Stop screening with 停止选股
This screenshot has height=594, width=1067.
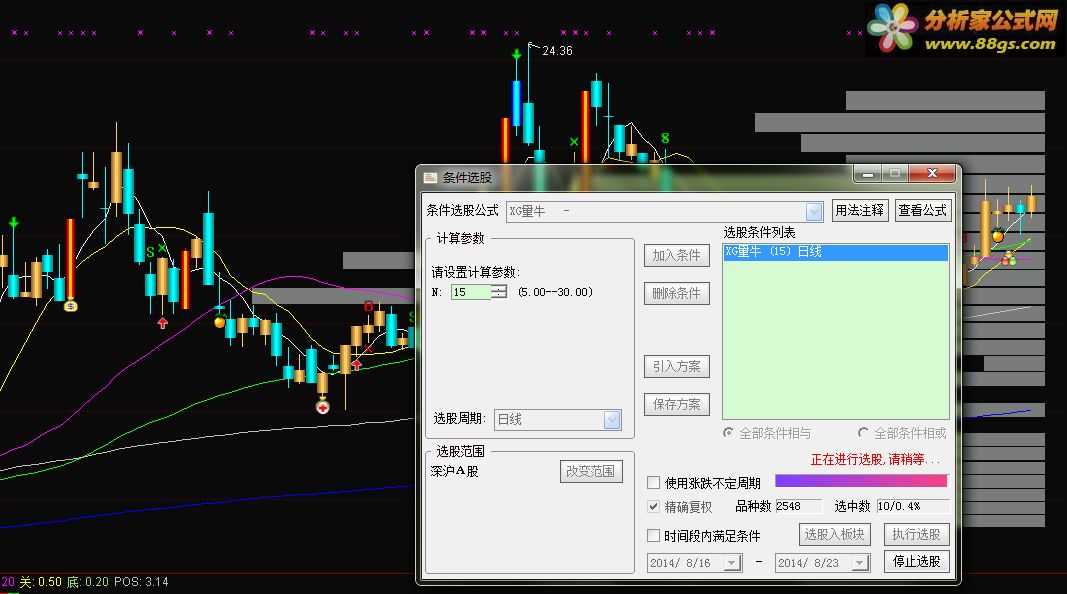916,561
